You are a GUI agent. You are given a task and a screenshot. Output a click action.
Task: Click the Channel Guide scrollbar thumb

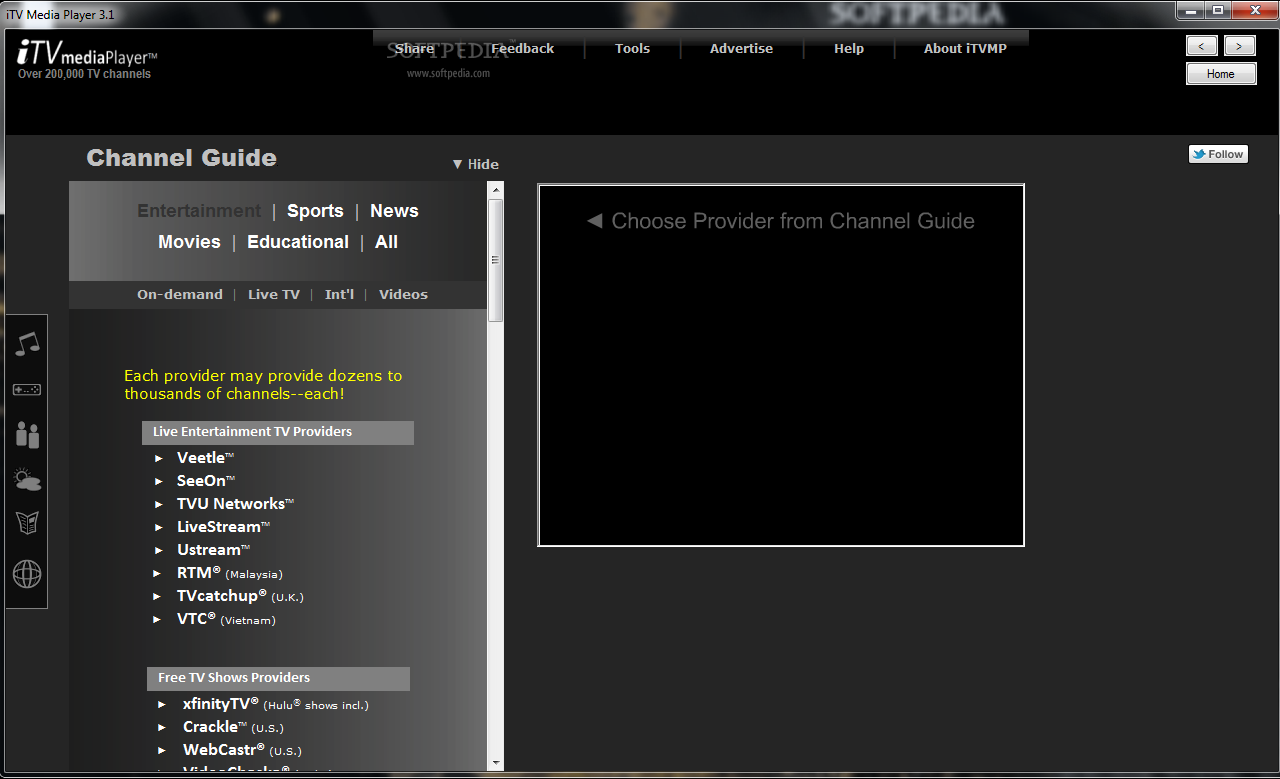495,260
